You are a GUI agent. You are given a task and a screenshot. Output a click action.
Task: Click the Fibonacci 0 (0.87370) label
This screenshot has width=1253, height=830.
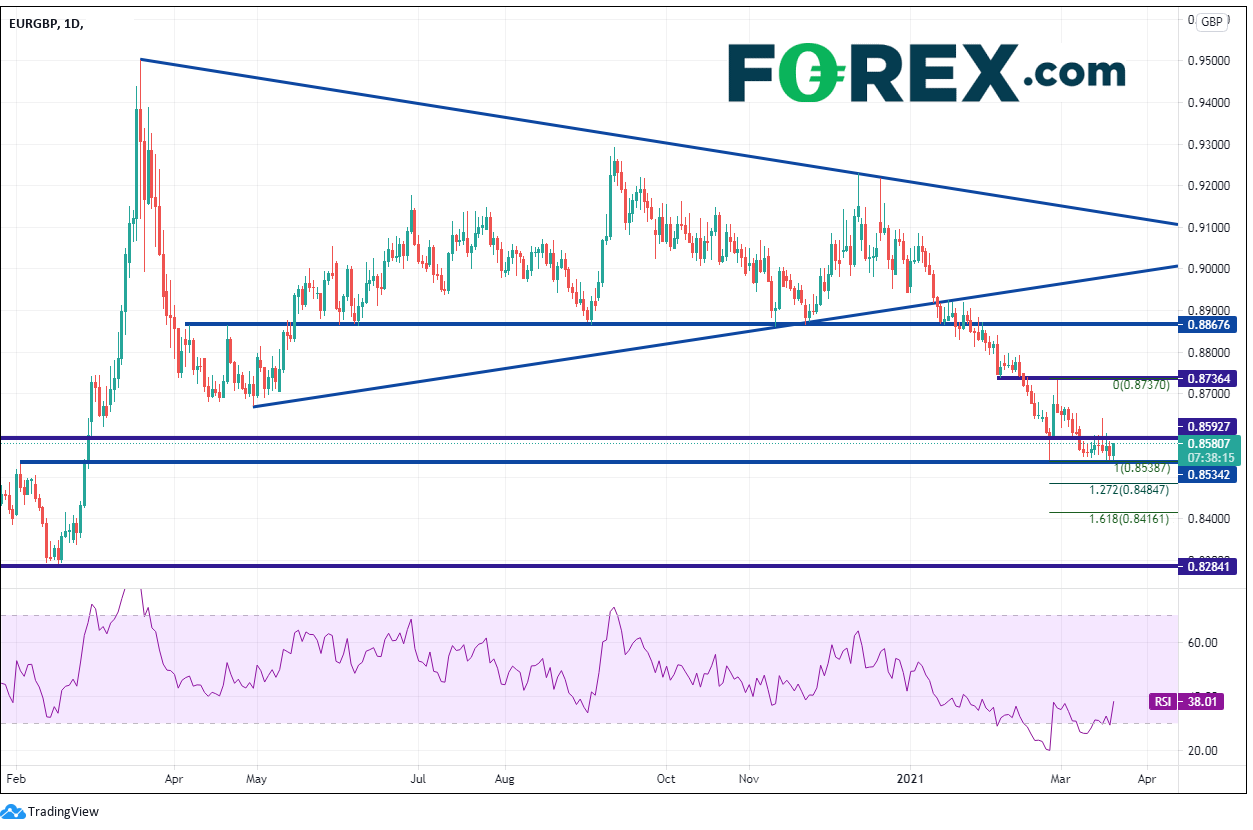pos(1140,385)
